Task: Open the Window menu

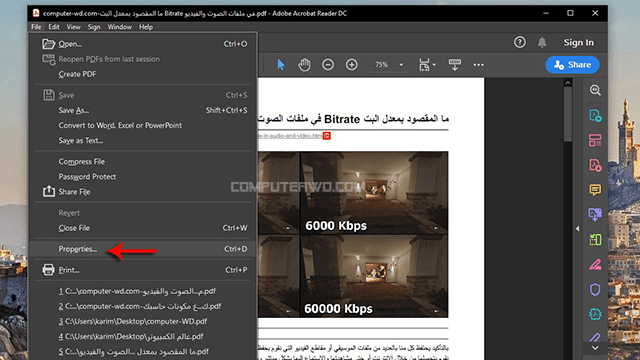Action: [x=120, y=27]
